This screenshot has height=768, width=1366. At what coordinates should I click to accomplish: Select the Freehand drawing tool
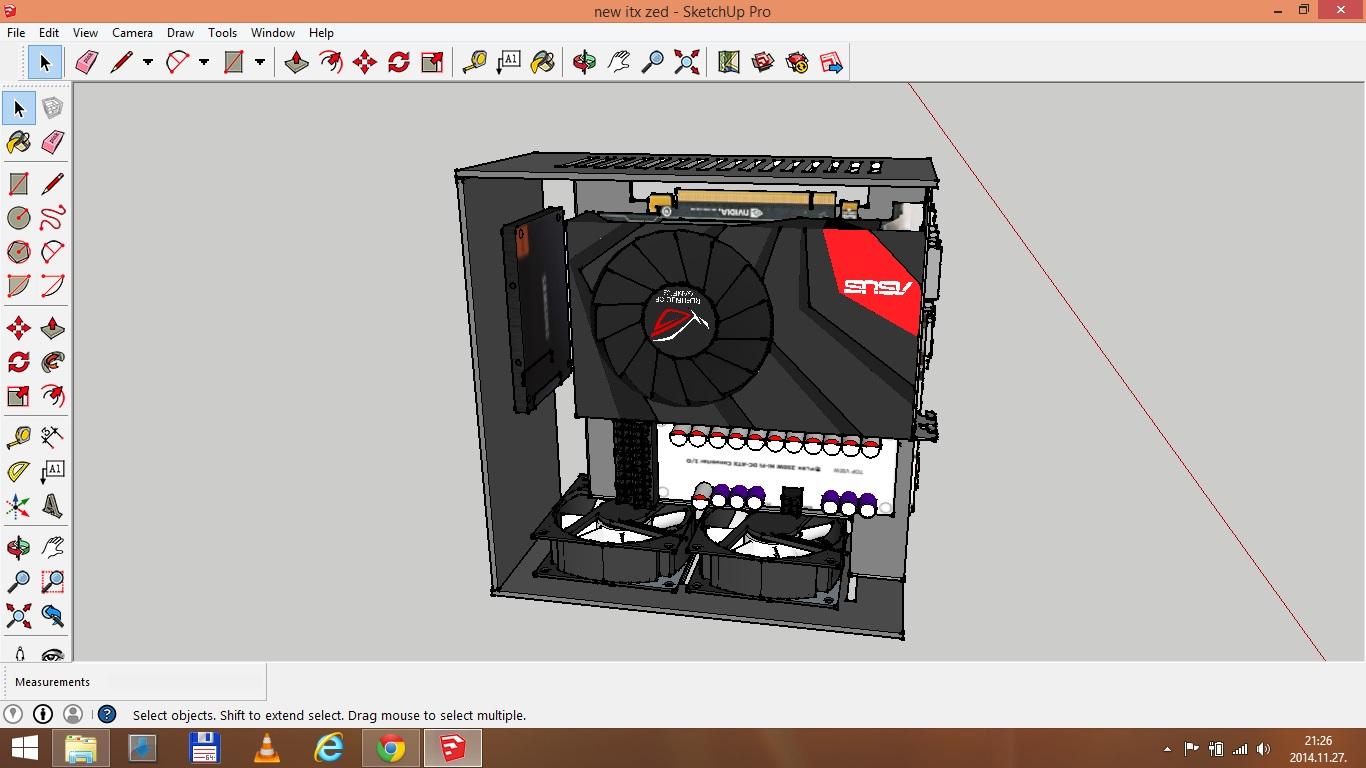pyautogui.click(x=53, y=218)
